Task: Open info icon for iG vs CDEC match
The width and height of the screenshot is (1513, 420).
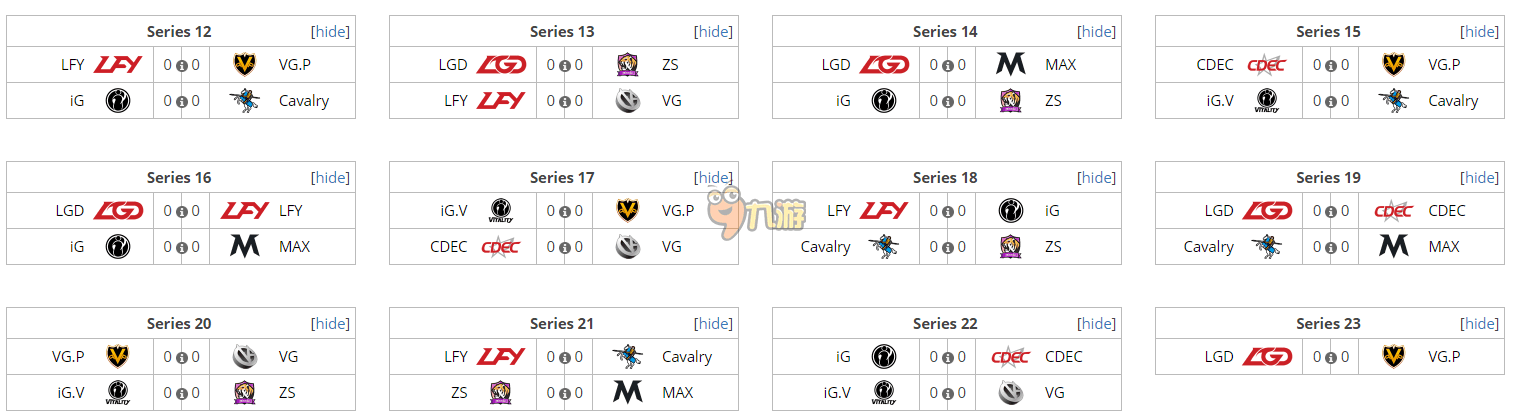Action: pos(948,358)
